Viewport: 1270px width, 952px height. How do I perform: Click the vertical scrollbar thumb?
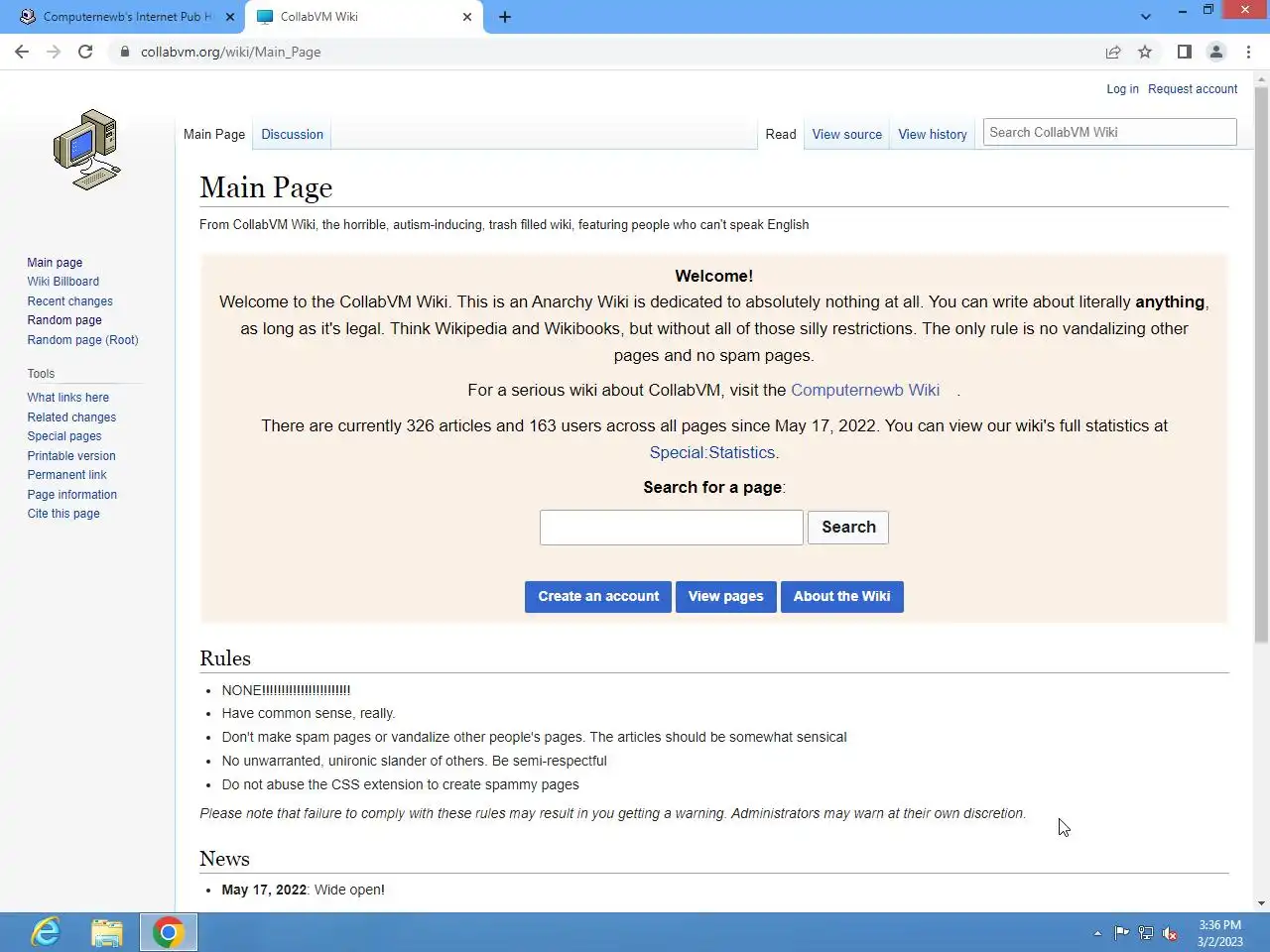[1261, 365]
